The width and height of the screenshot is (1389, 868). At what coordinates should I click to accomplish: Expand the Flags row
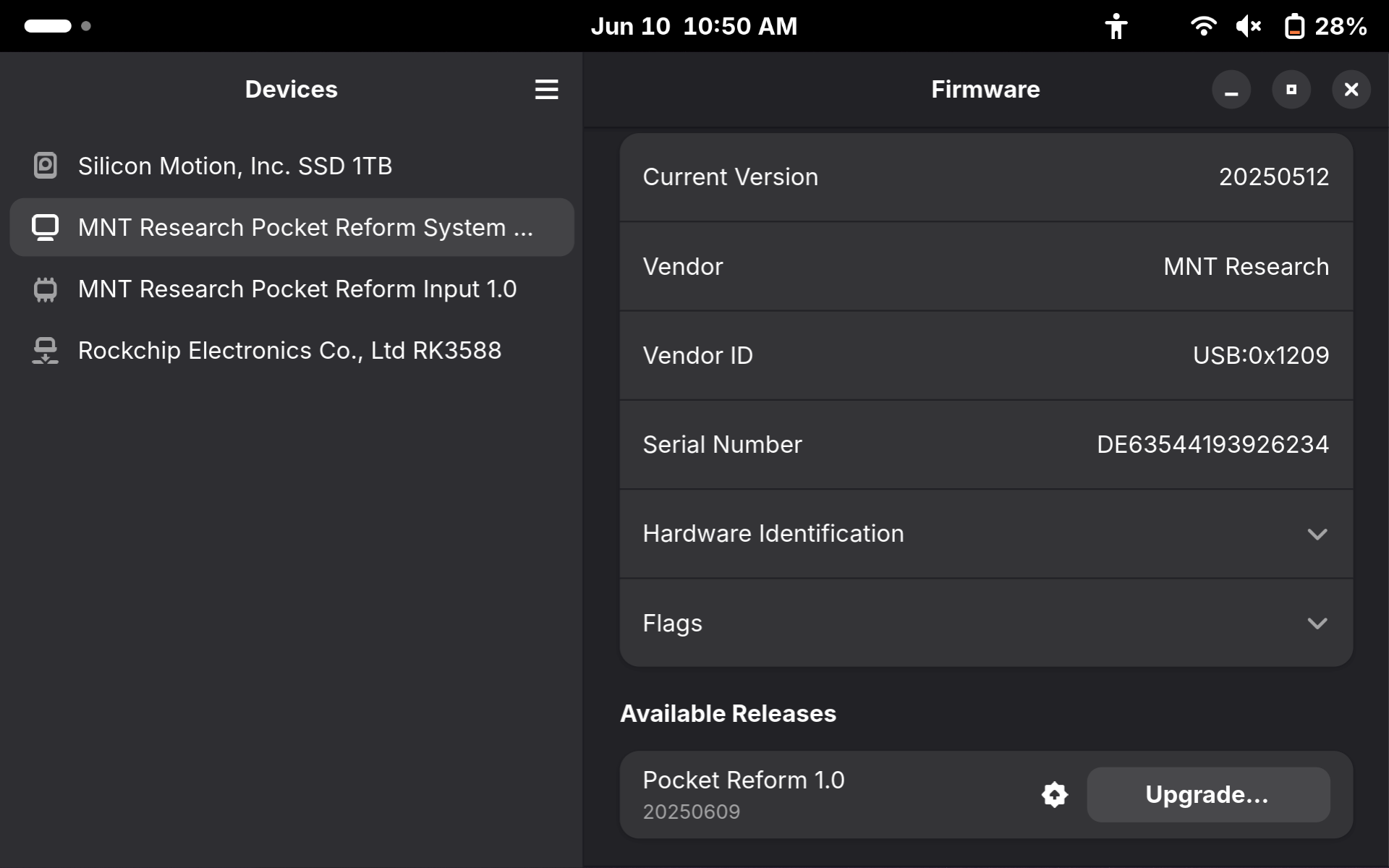986,623
